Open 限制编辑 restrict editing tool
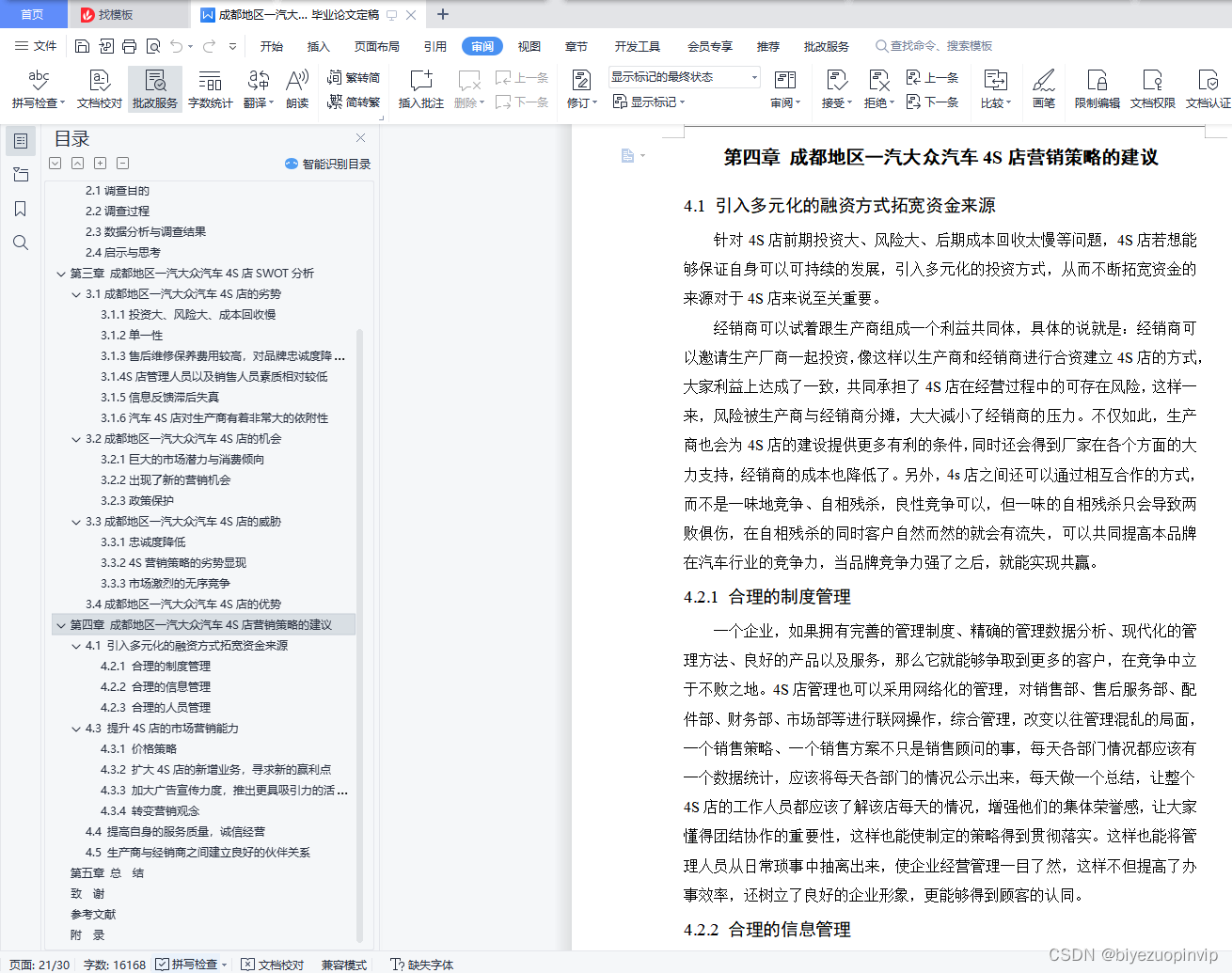The width and height of the screenshot is (1232, 973). pyautogui.click(x=1097, y=89)
